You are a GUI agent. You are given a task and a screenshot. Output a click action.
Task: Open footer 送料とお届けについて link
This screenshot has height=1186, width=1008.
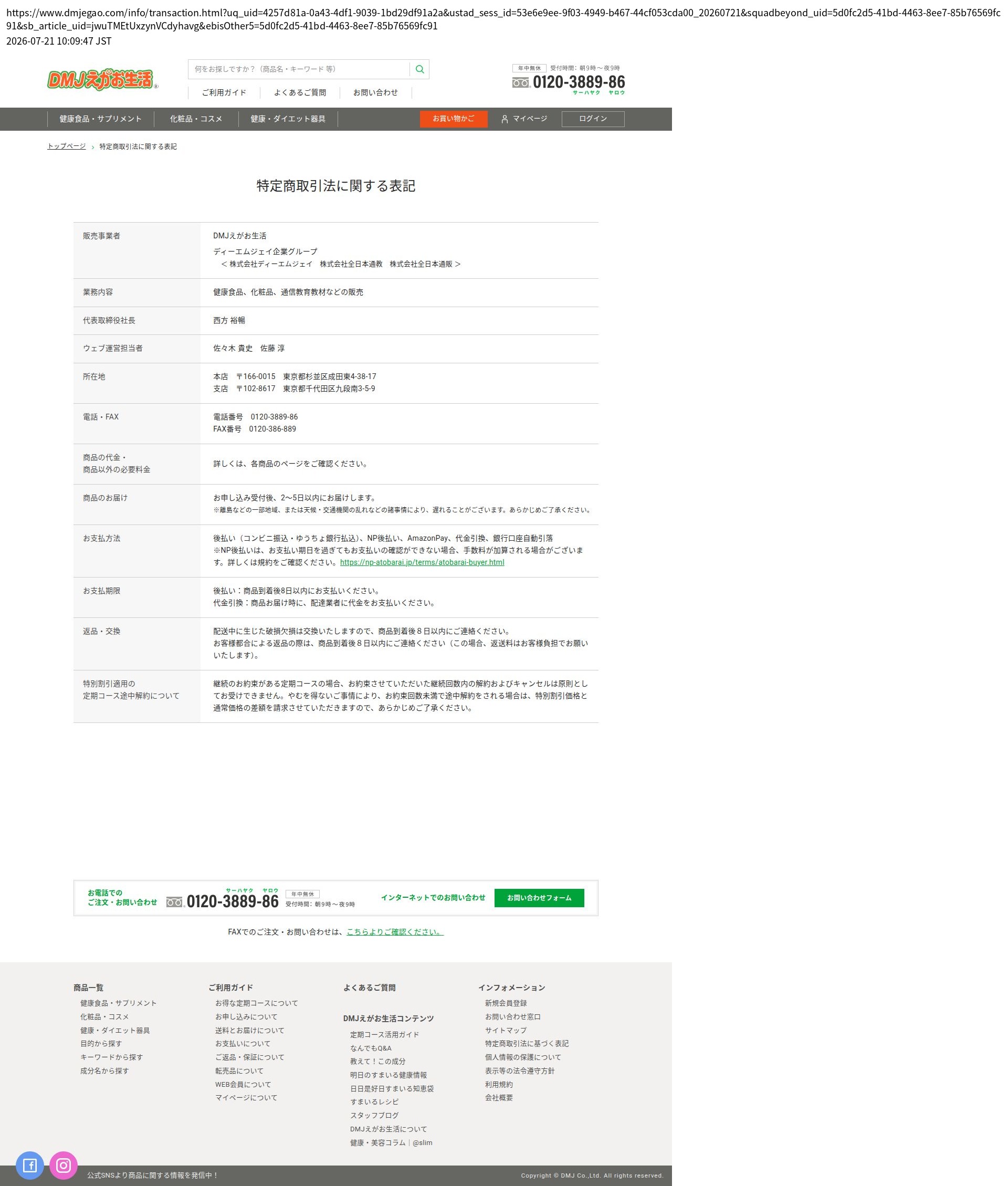pos(250,1031)
